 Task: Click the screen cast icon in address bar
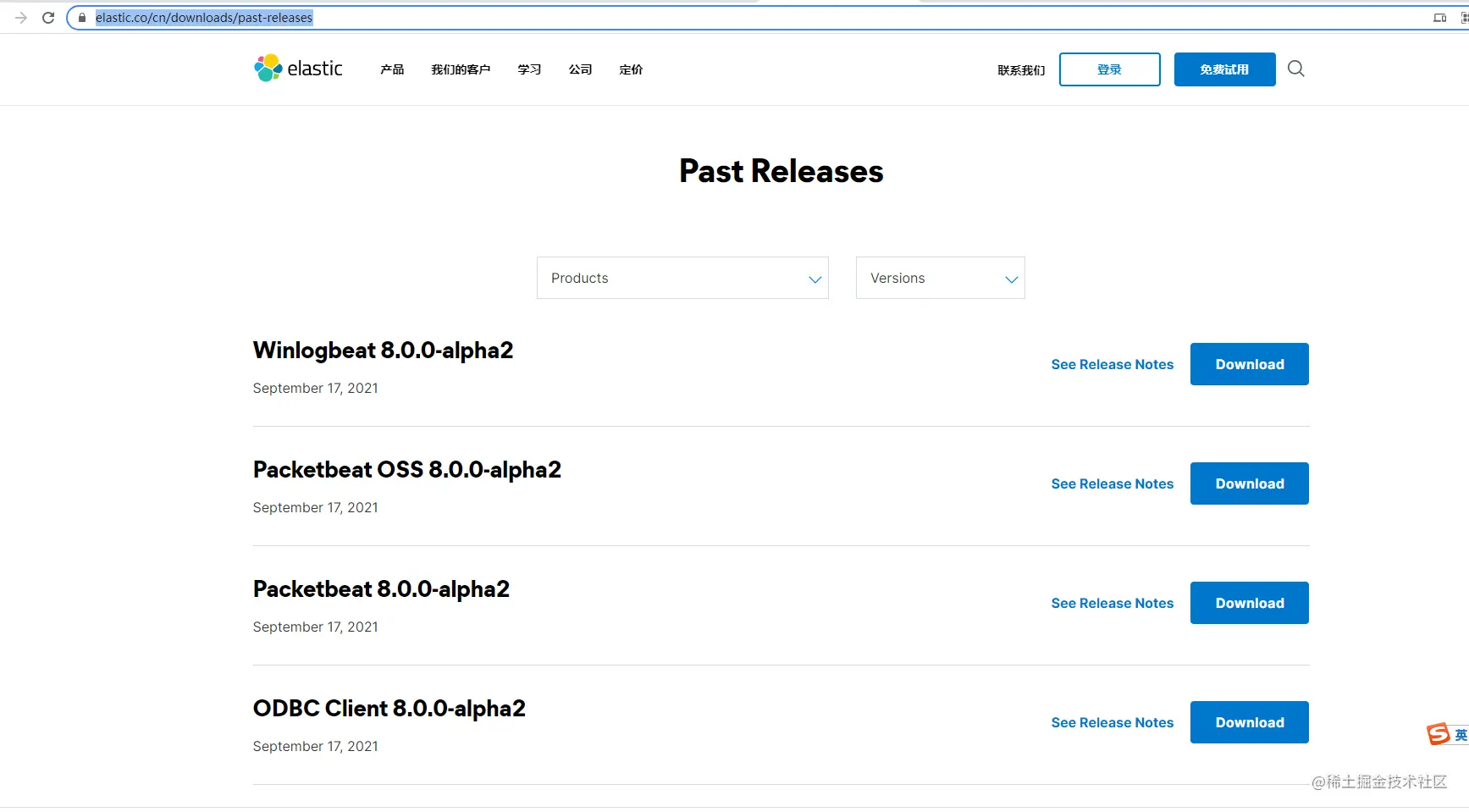click(1439, 18)
